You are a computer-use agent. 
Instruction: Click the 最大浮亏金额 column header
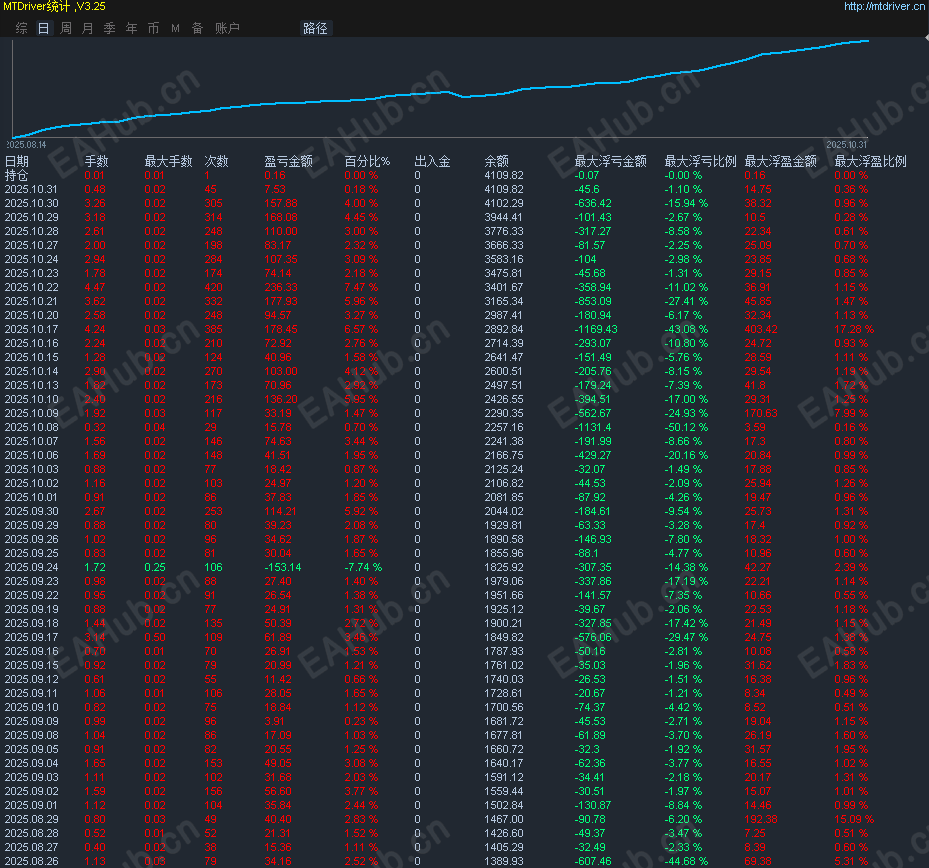(x=610, y=161)
